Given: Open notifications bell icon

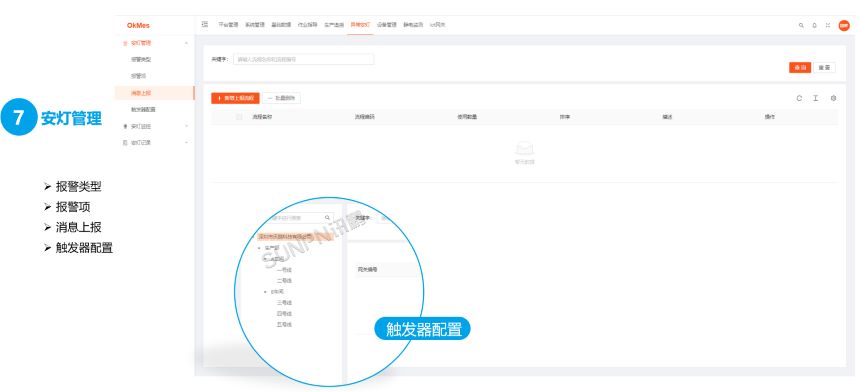Looking at the screenshot, I should click(x=814, y=25).
